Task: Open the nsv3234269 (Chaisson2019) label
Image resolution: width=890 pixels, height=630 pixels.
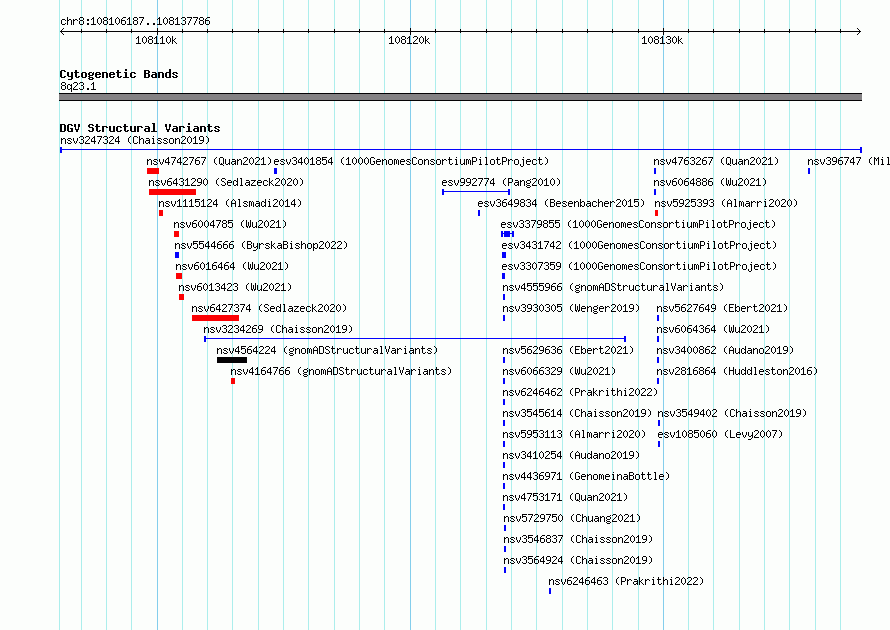Action: coord(278,329)
